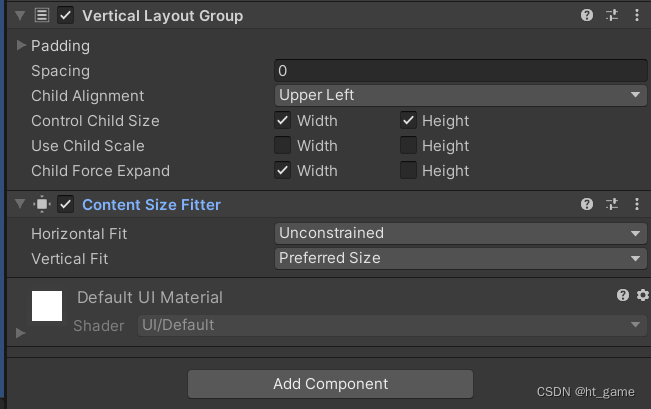This screenshot has height=409, width=651.
Task: Open Content Size Fitter preset selector
Action: pyautogui.click(x=612, y=204)
